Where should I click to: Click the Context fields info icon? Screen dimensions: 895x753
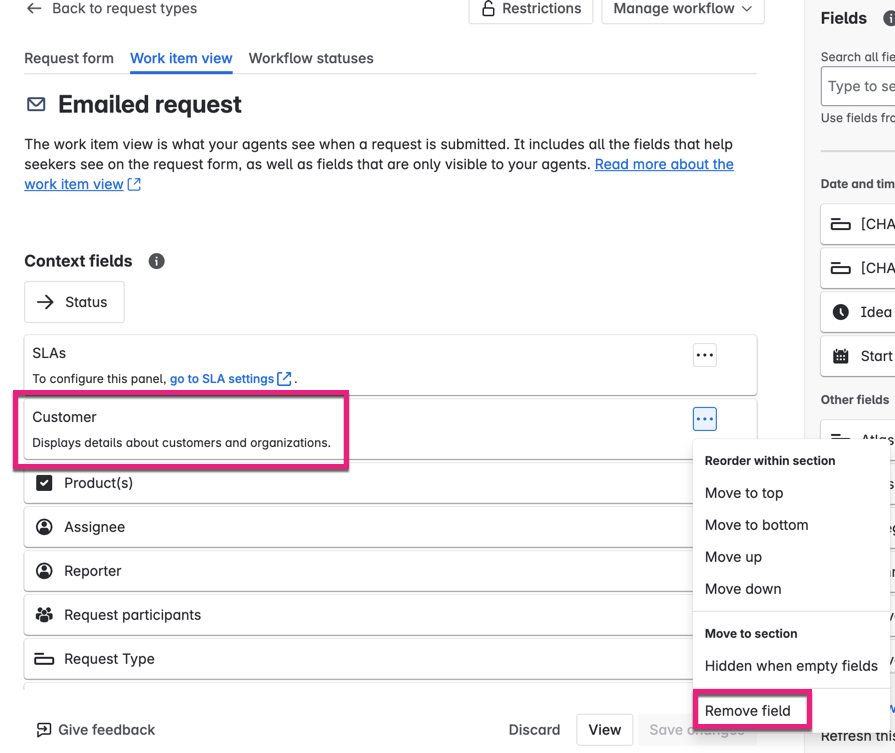pyautogui.click(x=156, y=261)
